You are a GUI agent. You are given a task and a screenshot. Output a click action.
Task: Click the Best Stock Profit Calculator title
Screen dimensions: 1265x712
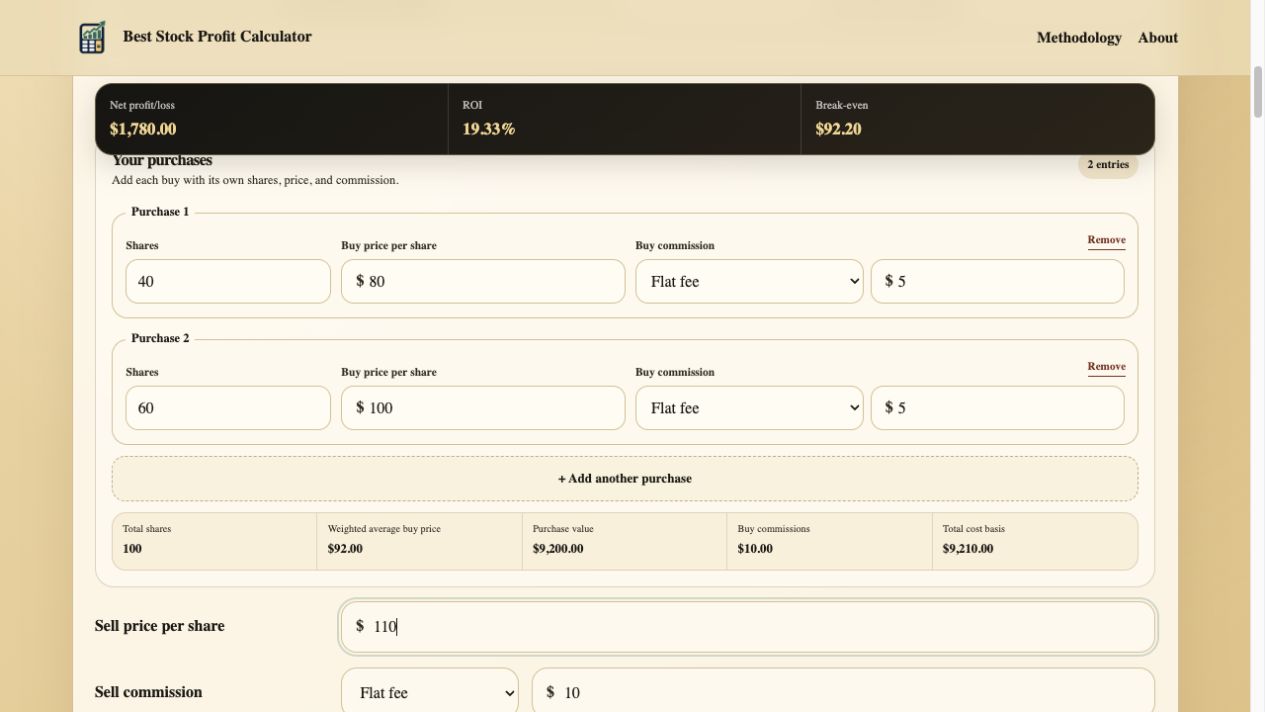[217, 37]
